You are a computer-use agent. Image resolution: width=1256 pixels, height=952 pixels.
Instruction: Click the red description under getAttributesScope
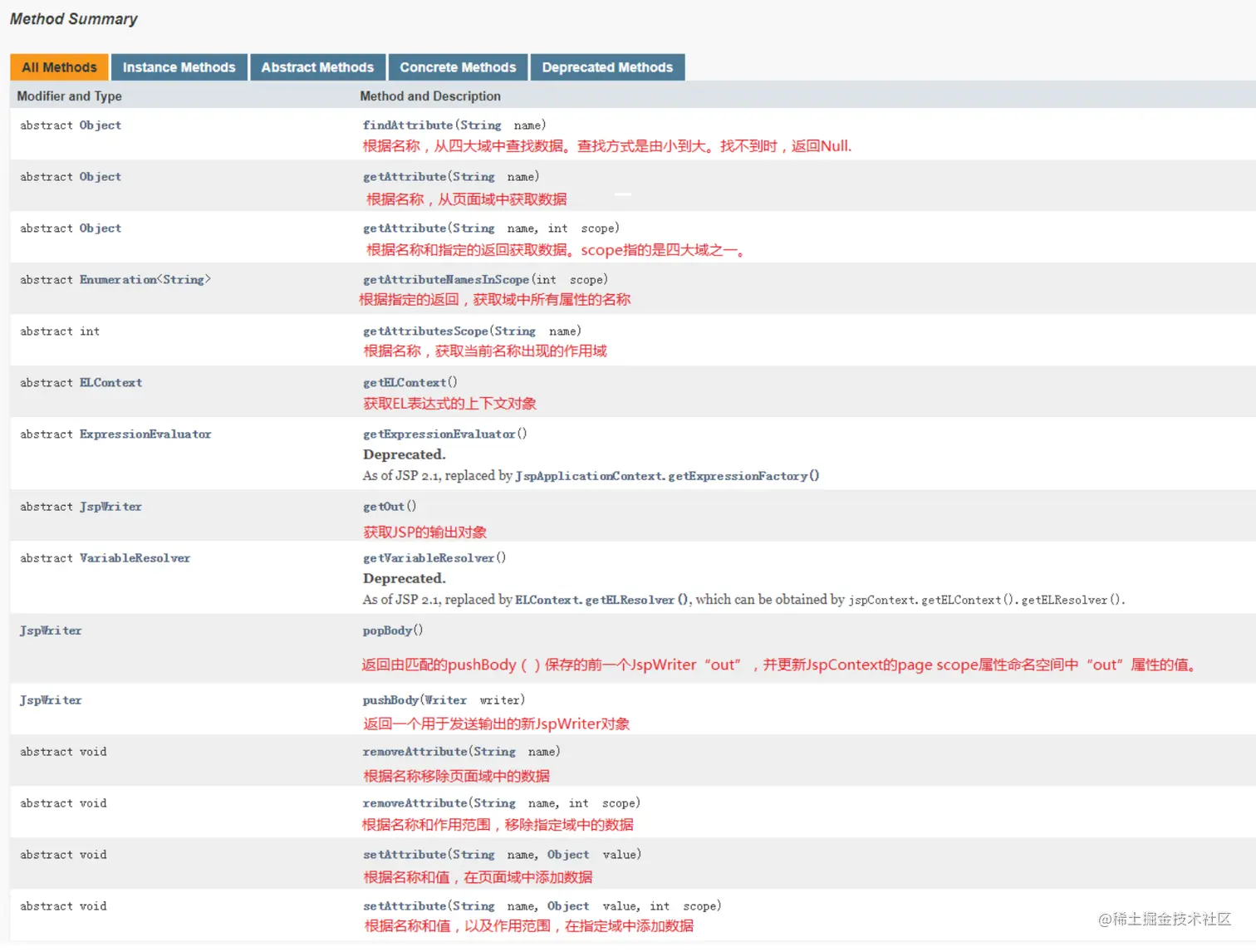[485, 351]
